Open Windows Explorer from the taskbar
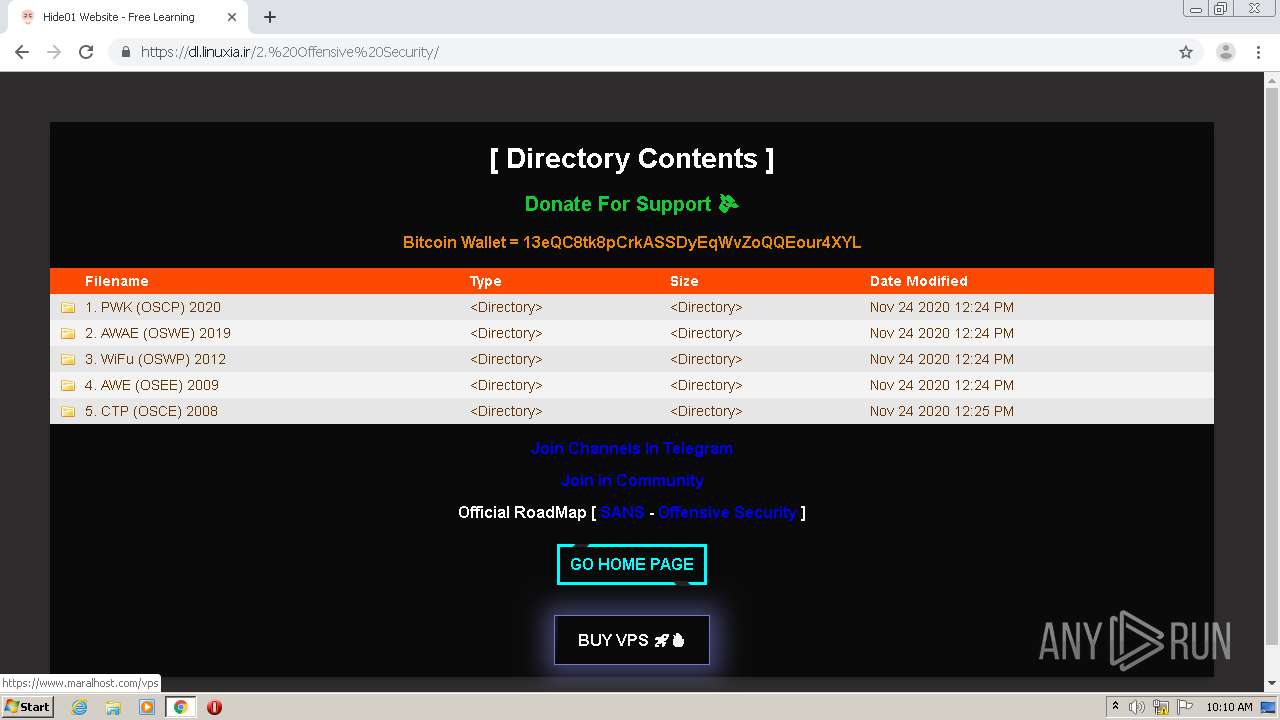This screenshot has width=1280, height=720. tap(113, 707)
